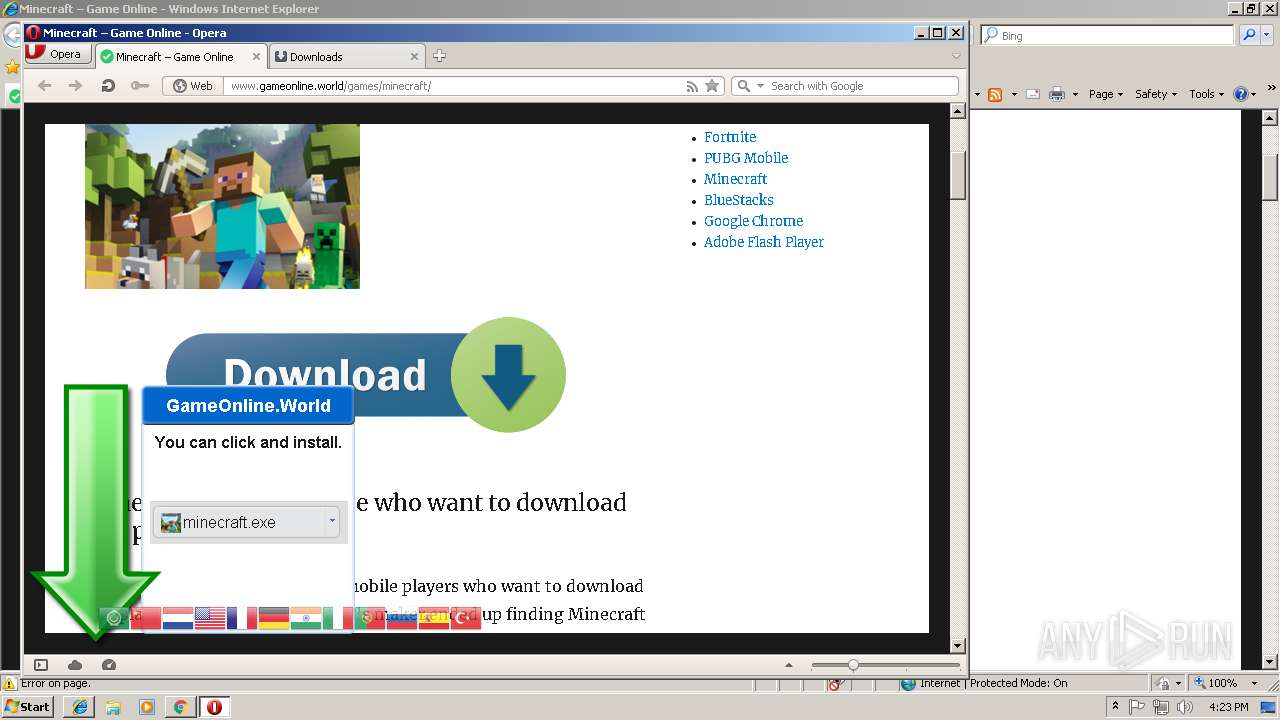This screenshot has height=720, width=1280.
Task: Open the Opera view options arrow
Action: [x=788, y=665]
